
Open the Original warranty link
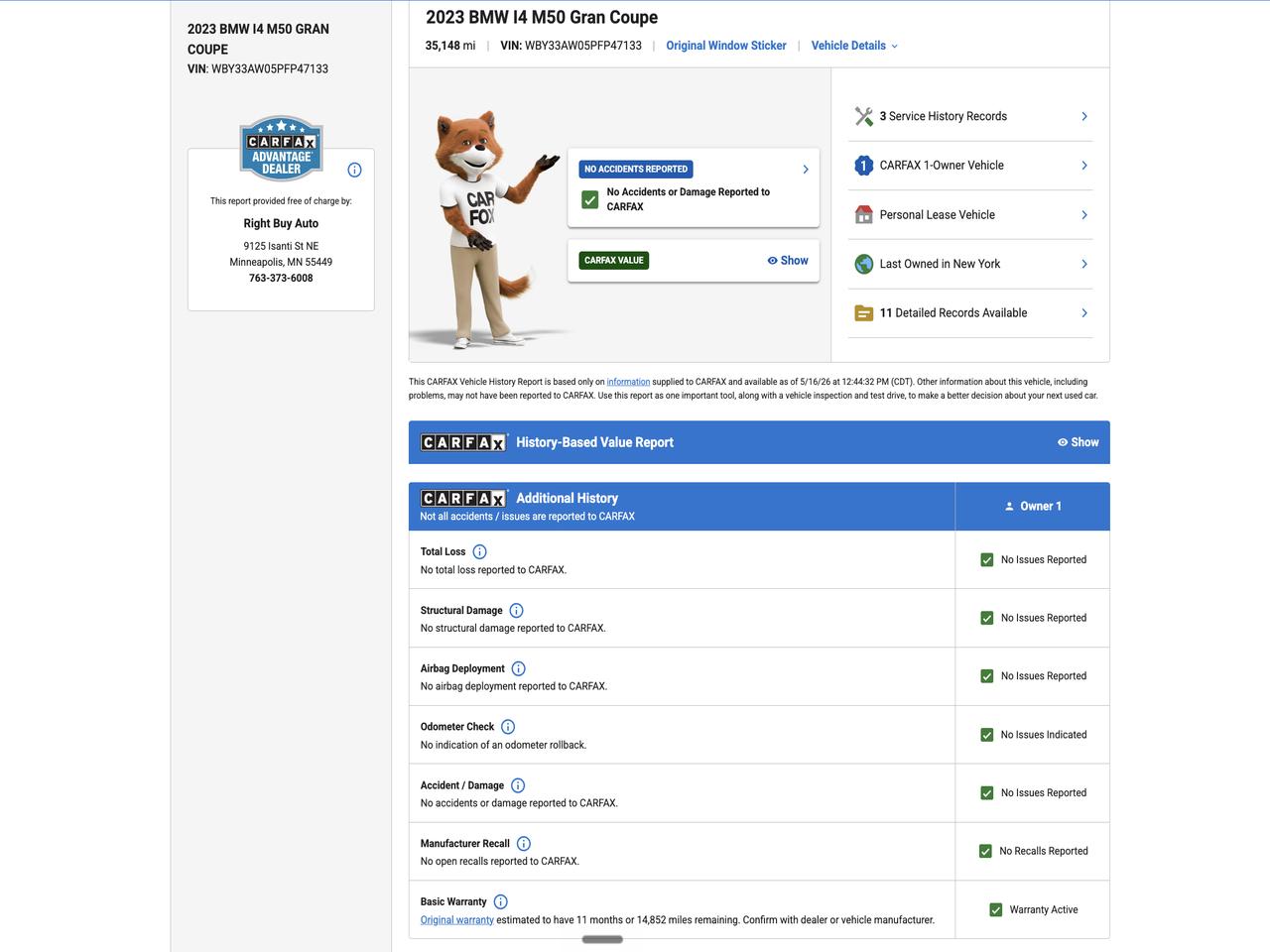457,920
